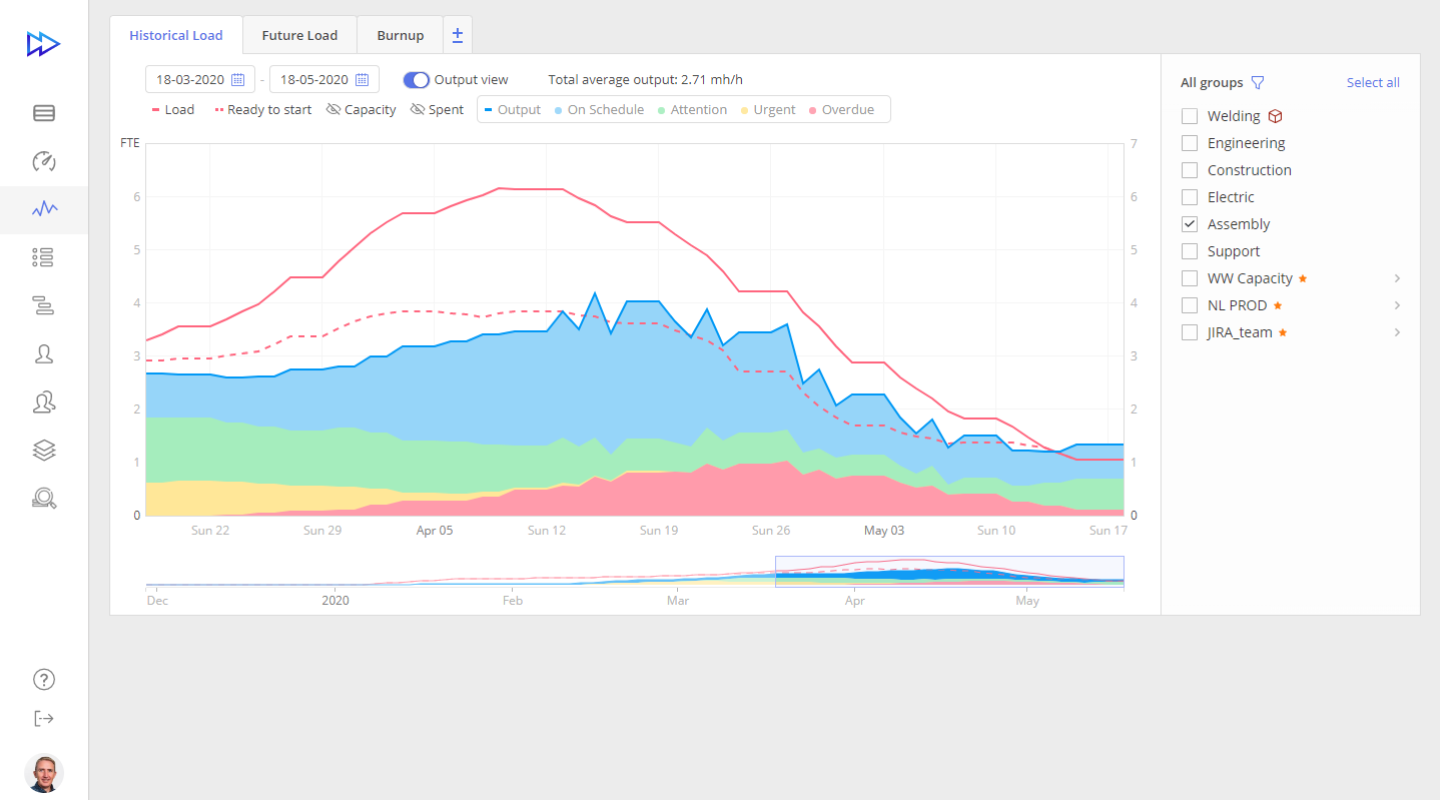Open the Gantt timeline sidebar icon
Viewport: 1440px width, 800px height.
(43, 306)
